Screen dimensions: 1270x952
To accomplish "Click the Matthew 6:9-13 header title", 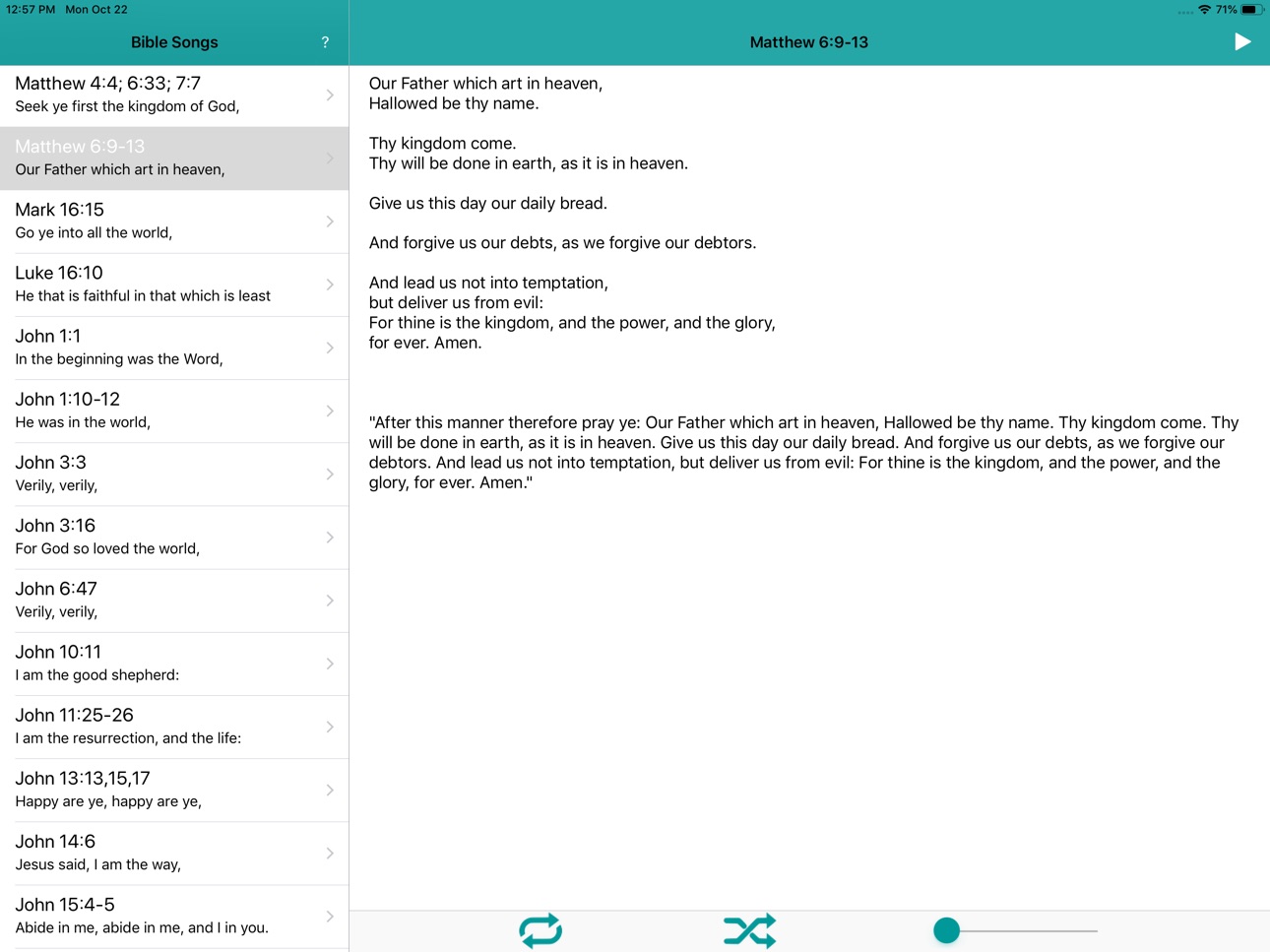I will pos(809,42).
